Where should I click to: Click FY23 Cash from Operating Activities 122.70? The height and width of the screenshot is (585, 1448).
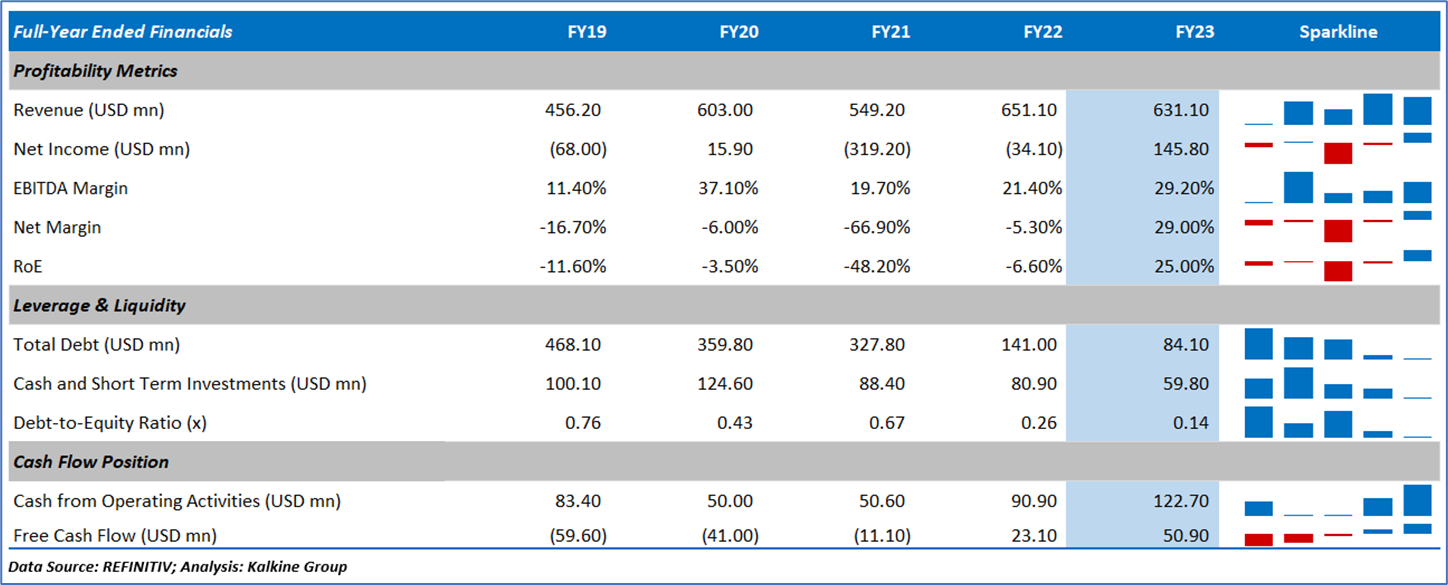(1181, 501)
